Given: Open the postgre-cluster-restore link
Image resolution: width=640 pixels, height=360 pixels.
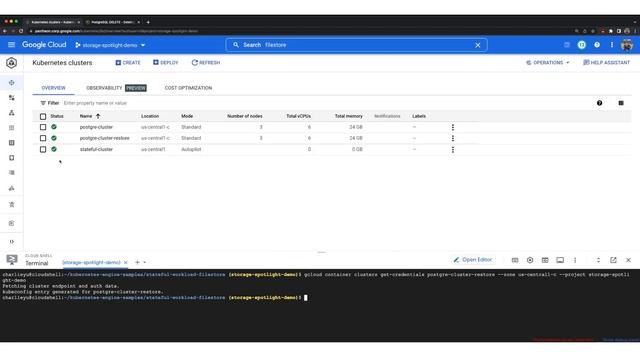Looking at the screenshot, I should point(104,138).
